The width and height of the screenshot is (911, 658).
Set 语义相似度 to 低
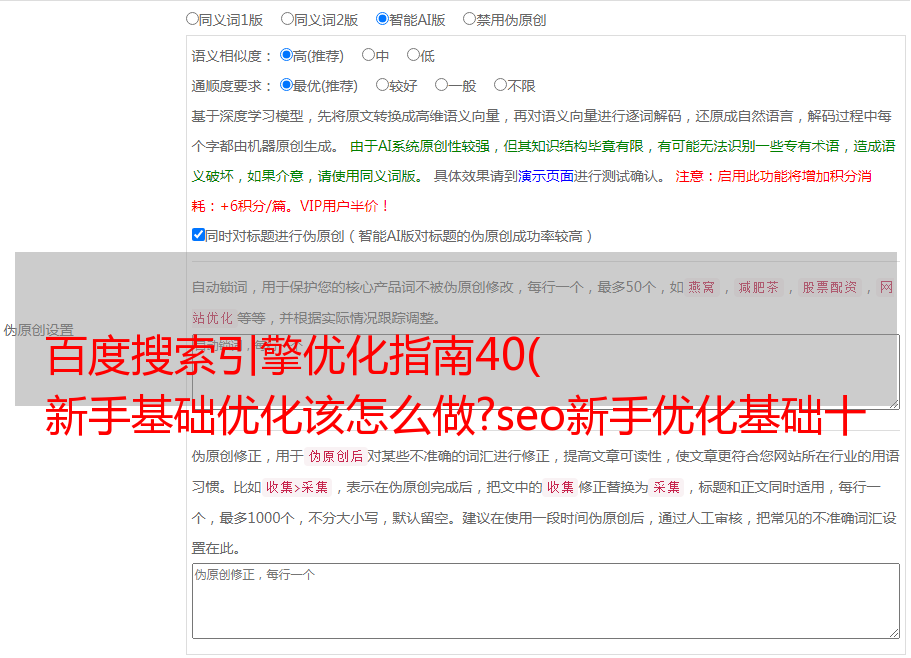click(x=413, y=55)
